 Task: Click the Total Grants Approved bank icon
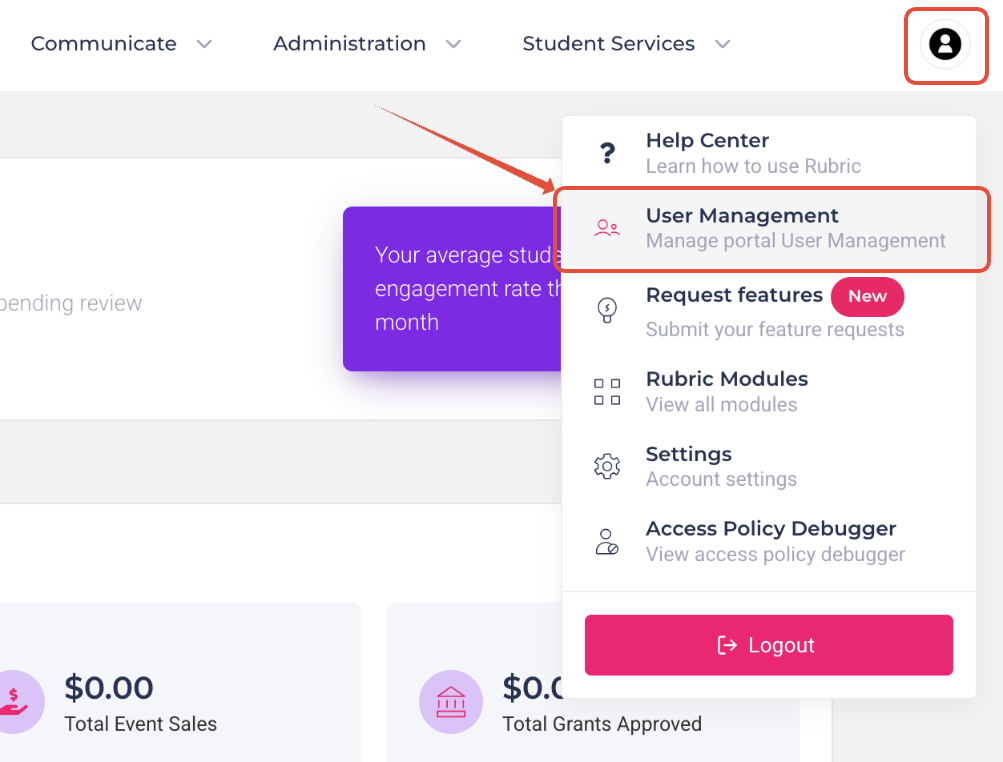point(451,702)
